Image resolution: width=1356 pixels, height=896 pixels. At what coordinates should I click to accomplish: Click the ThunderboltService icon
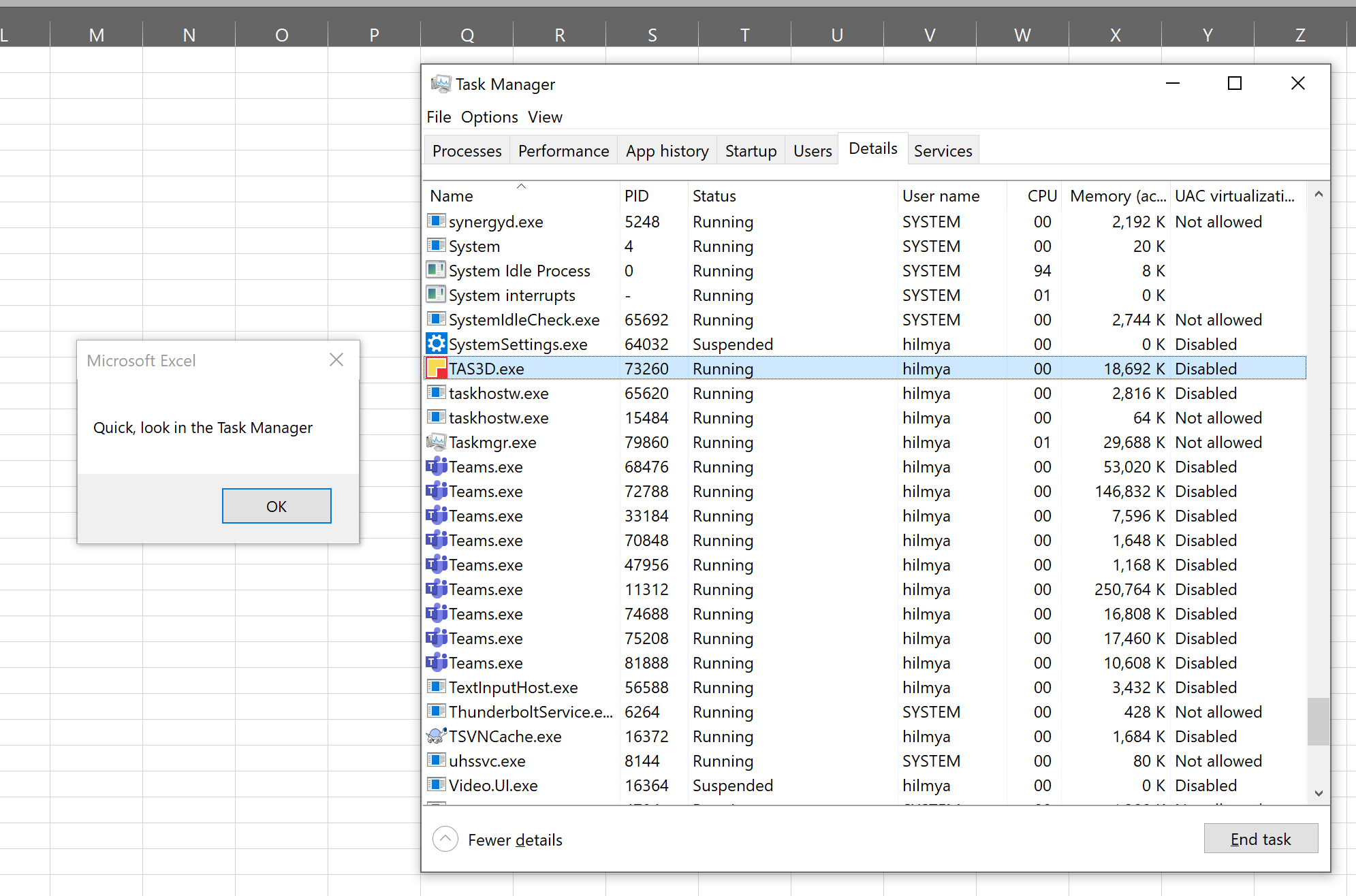point(437,711)
